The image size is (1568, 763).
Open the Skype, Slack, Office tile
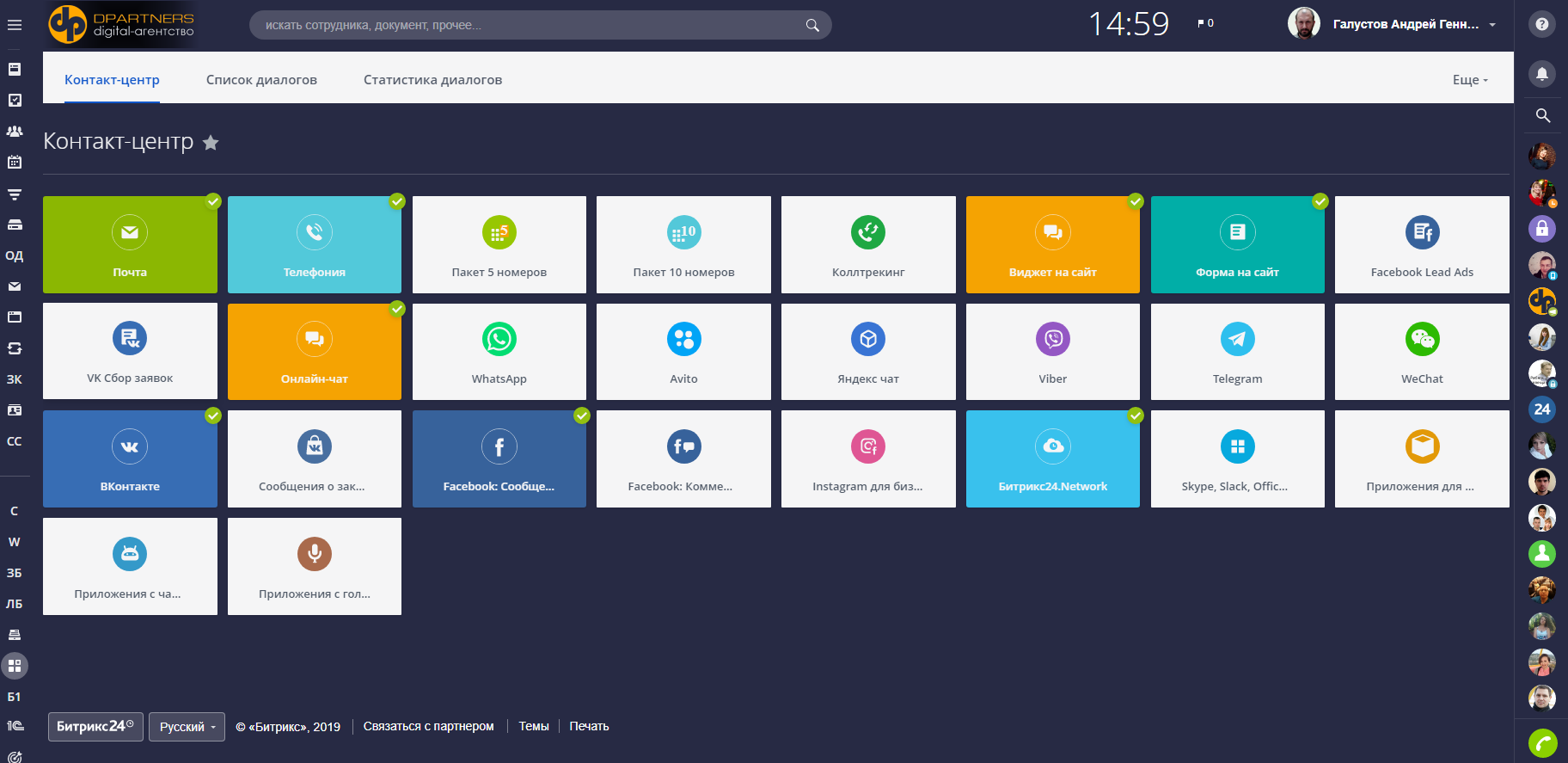[x=1238, y=458]
